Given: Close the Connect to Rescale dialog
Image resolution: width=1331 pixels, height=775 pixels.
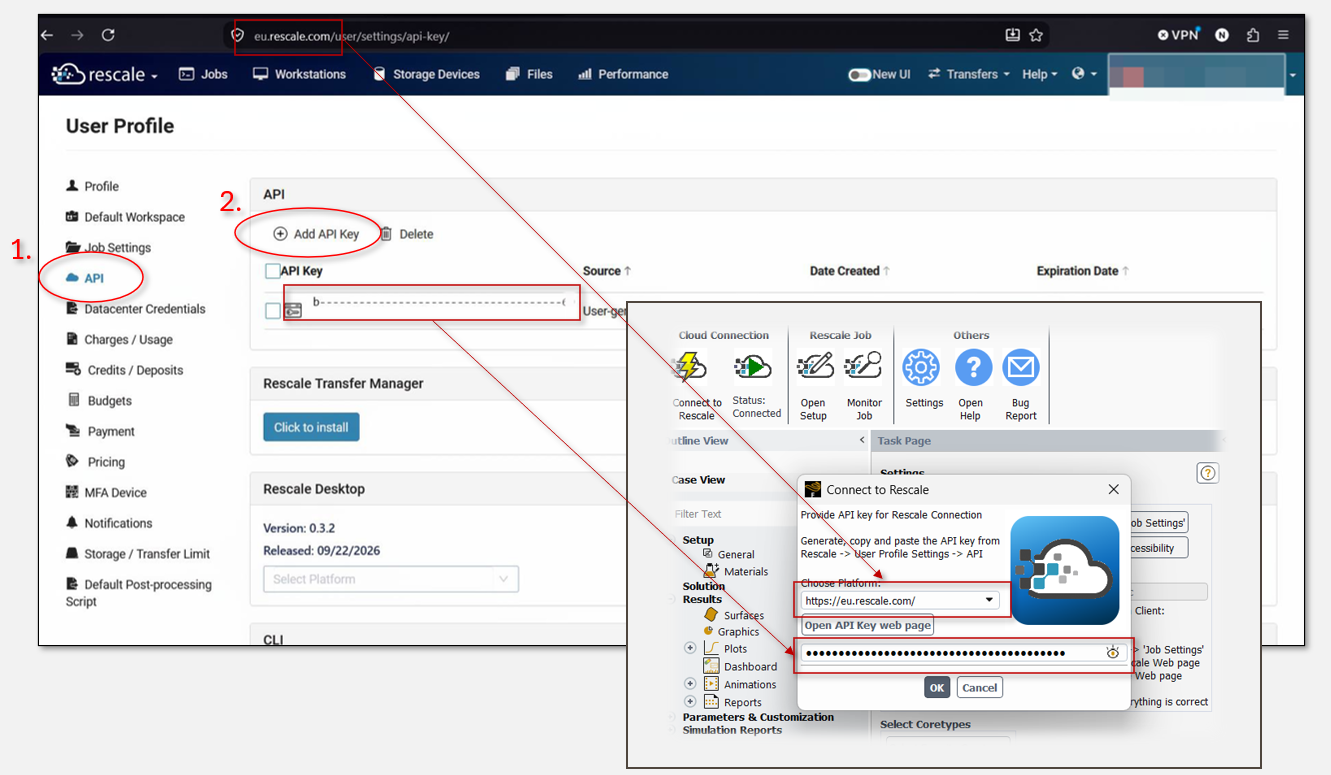Looking at the screenshot, I should 1114,490.
